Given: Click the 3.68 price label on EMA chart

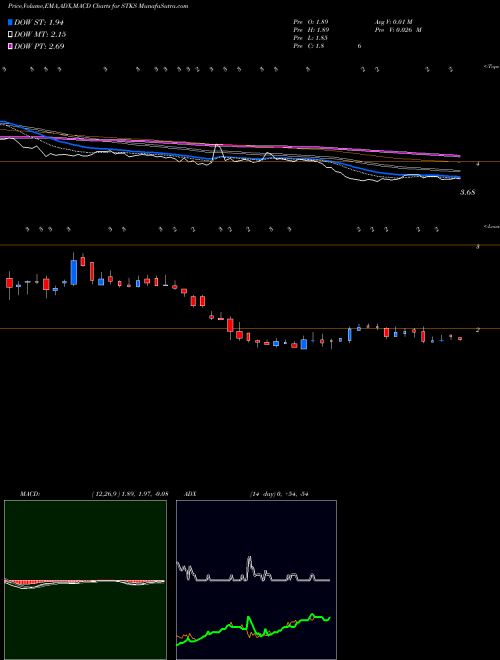Looking at the screenshot, I should click(468, 192).
